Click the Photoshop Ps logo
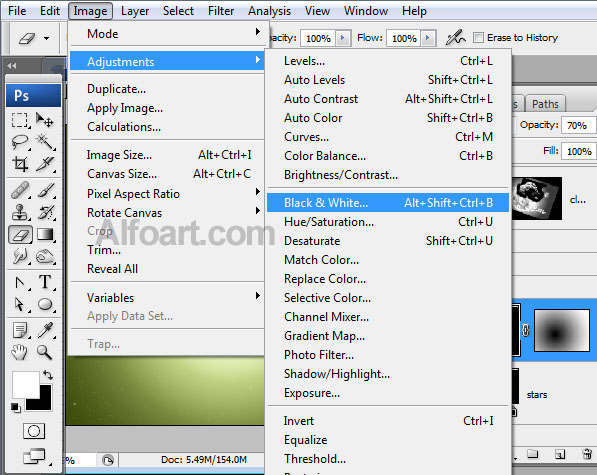The image size is (597, 475). point(34,96)
